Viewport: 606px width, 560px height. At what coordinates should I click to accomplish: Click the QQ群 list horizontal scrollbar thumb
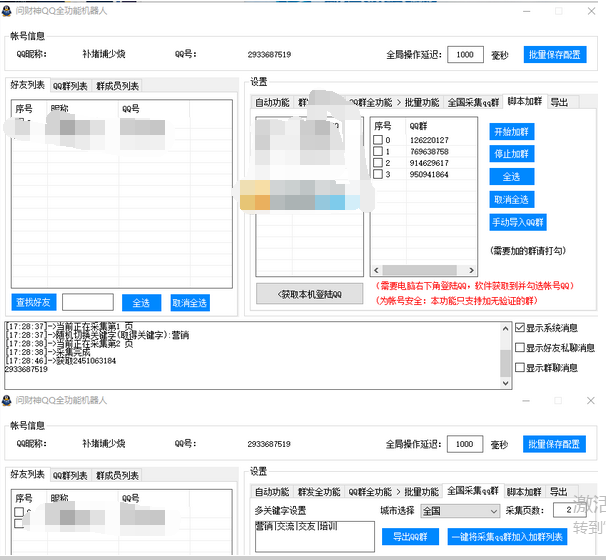pos(419,270)
